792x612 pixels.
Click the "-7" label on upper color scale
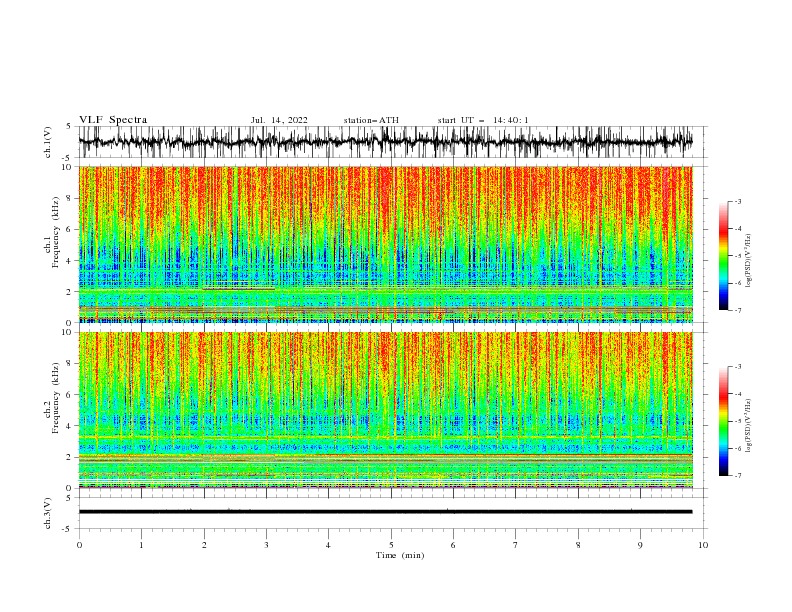(x=738, y=311)
